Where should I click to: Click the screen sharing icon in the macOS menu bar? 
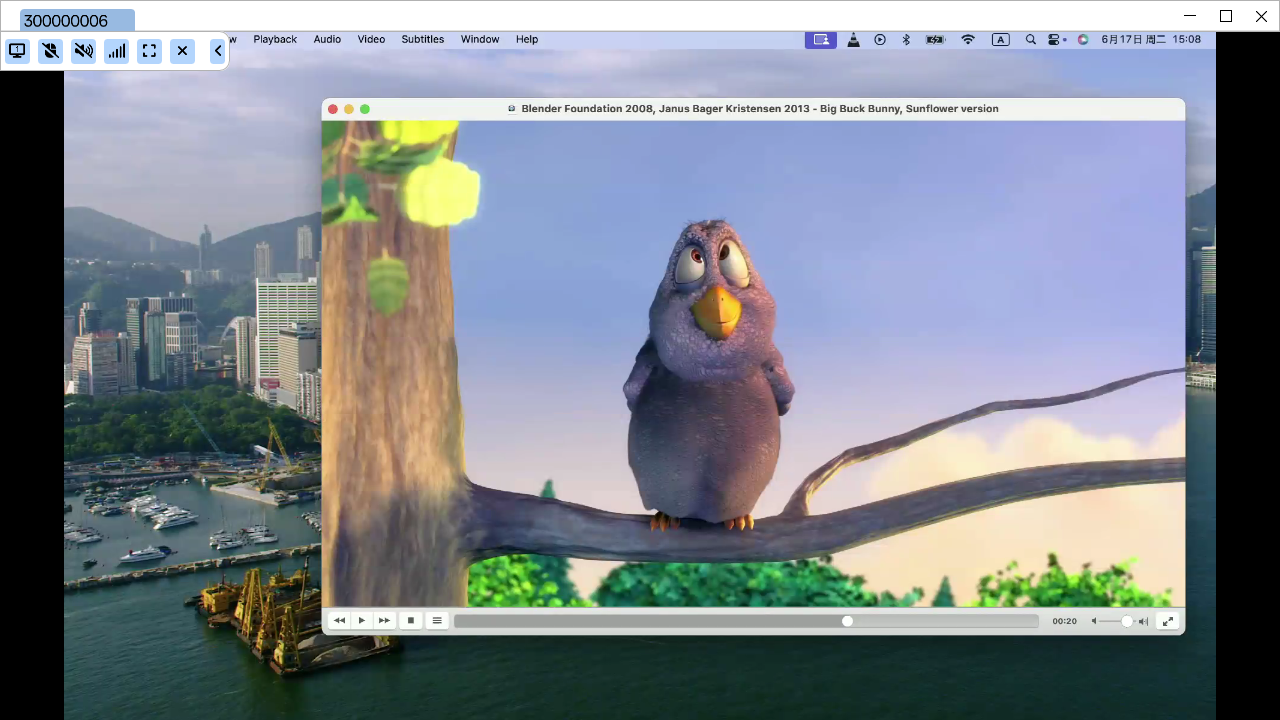821,40
